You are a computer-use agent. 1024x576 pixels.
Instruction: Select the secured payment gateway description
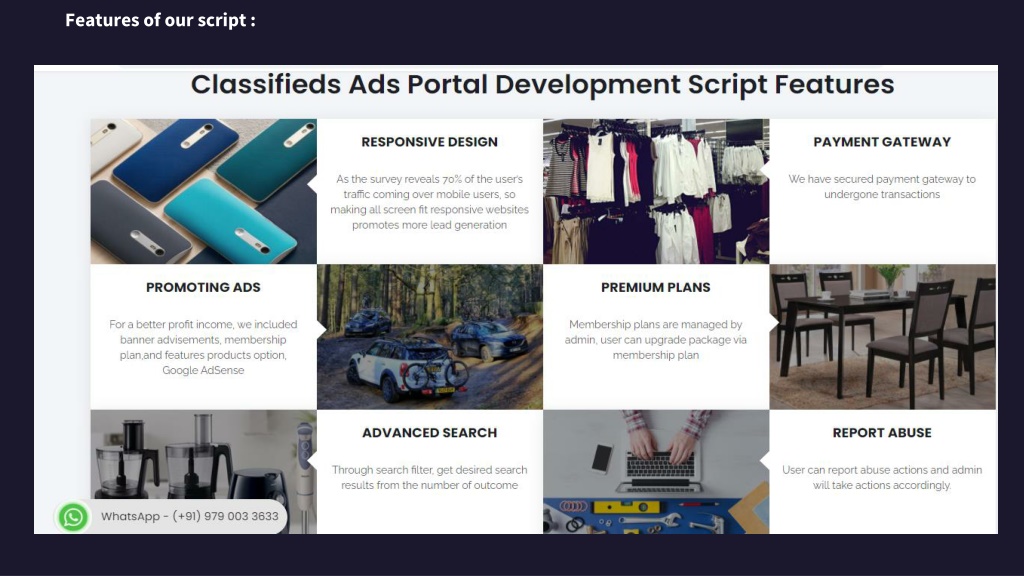[x=882, y=187]
